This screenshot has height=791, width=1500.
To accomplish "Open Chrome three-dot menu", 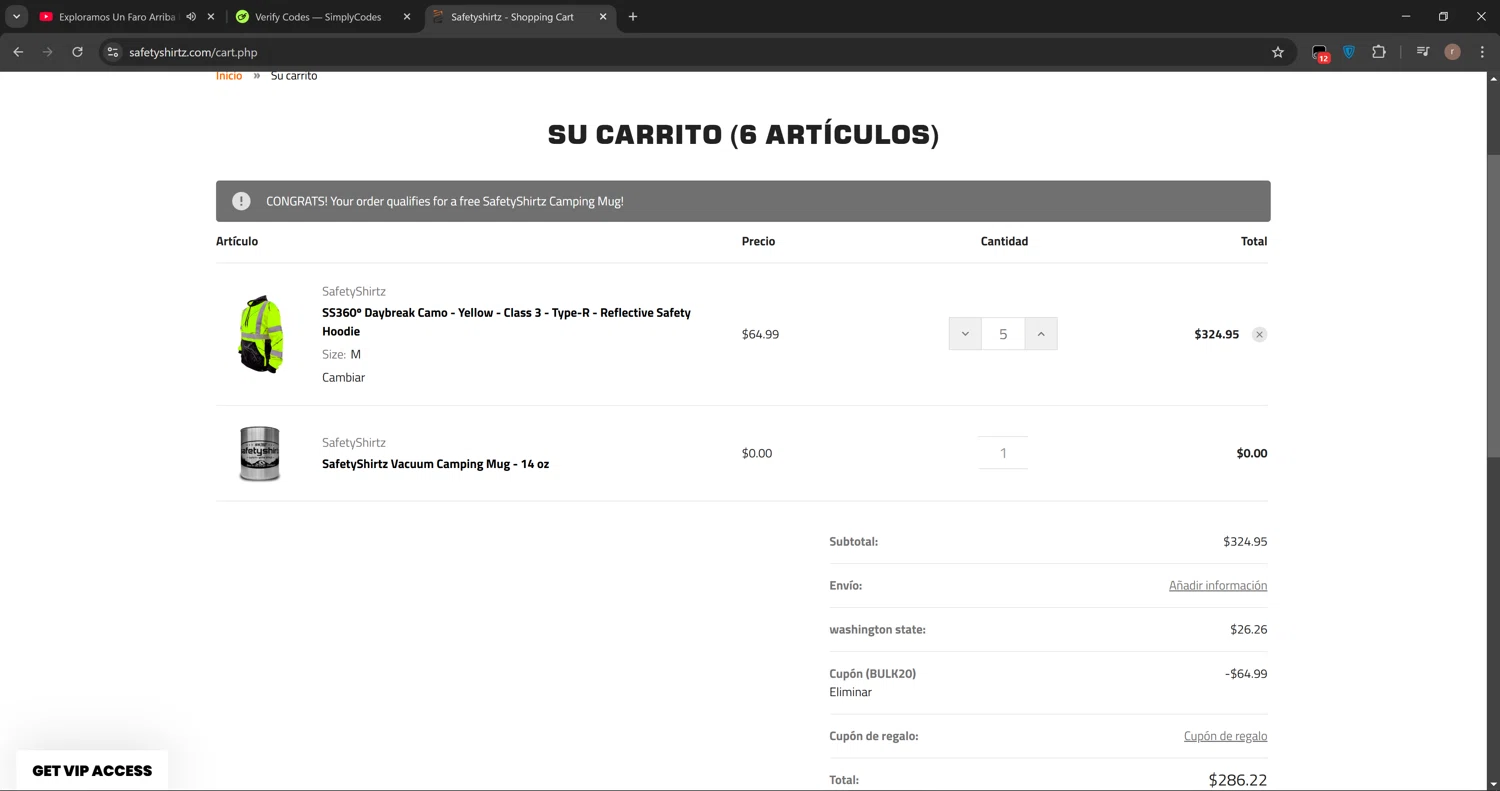I will click(1482, 52).
